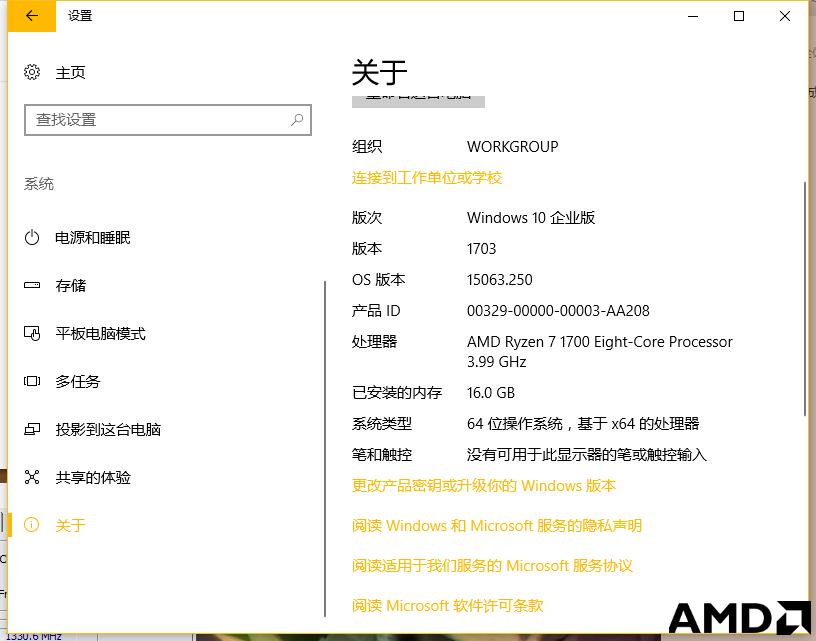Image resolution: width=816 pixels, height=641 pixels.
Task: Click the 已安装的内存 label
Action: 397,393
